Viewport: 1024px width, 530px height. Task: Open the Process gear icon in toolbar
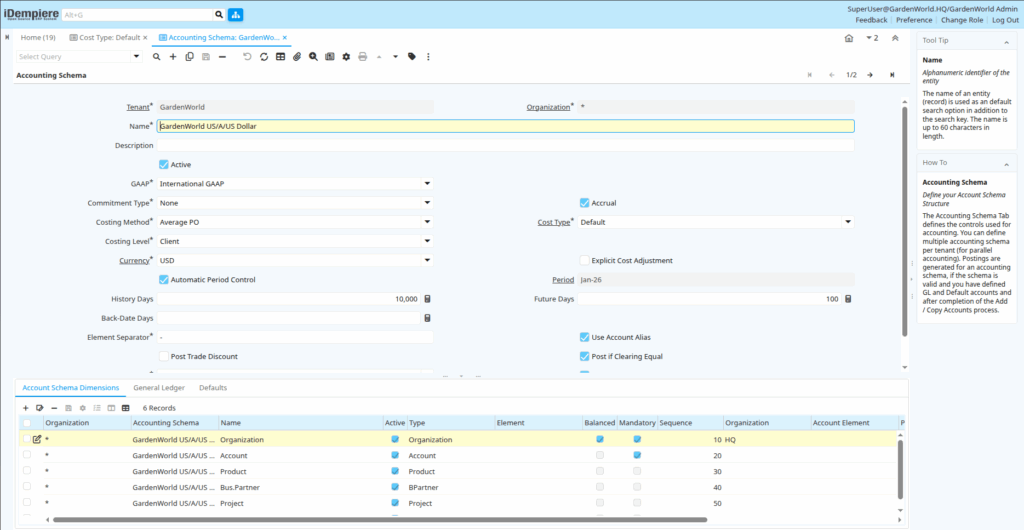point(346,57)
